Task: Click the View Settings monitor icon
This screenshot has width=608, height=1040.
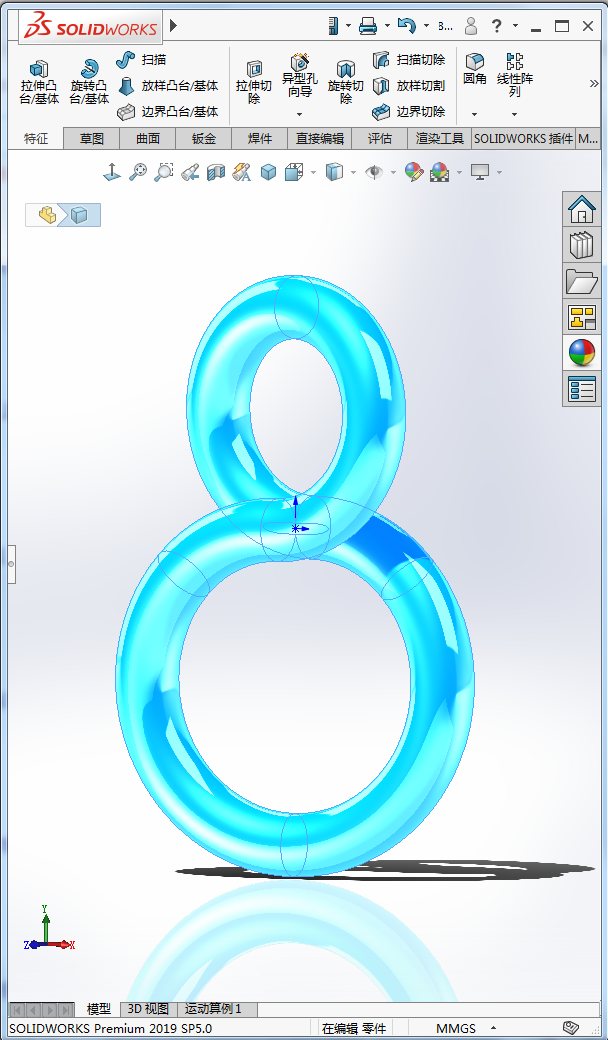Action: [480, 172]
